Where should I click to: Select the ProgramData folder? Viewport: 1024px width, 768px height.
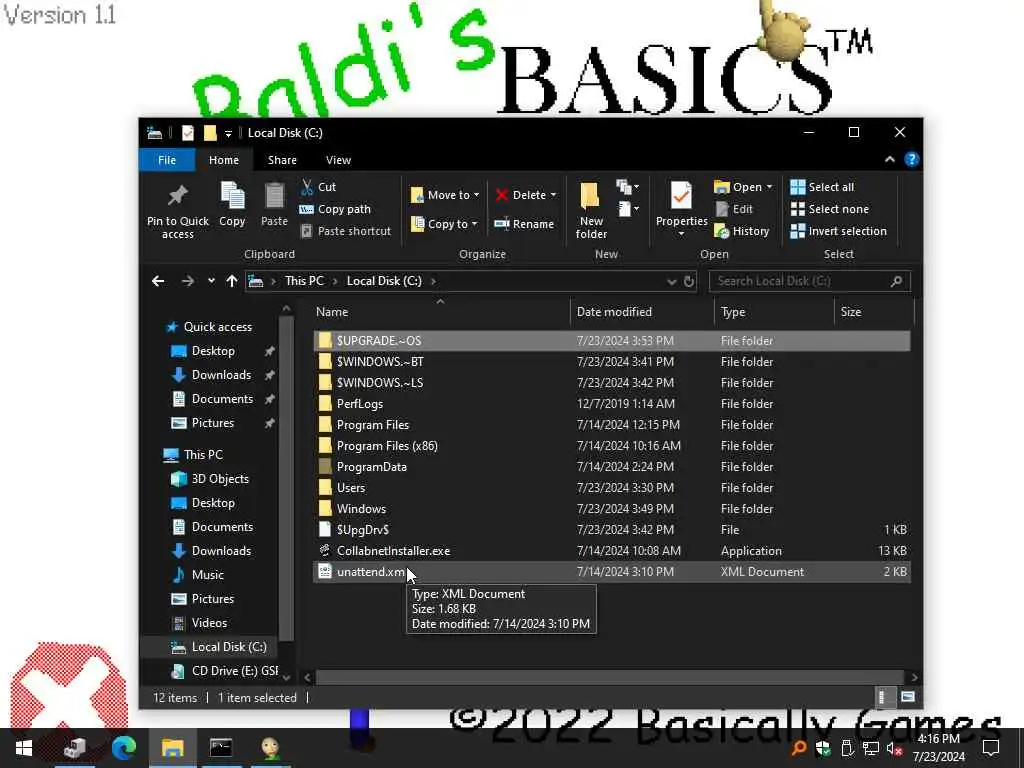click(x=611, y=467)
